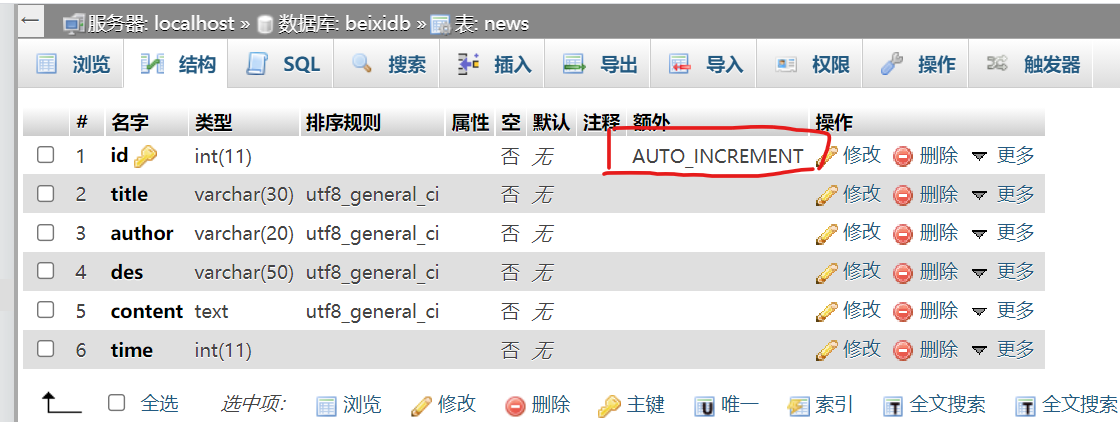Viewport: 1120px width, 422px height.
Task: Open the 插入 tab
Action: point(494,64)
